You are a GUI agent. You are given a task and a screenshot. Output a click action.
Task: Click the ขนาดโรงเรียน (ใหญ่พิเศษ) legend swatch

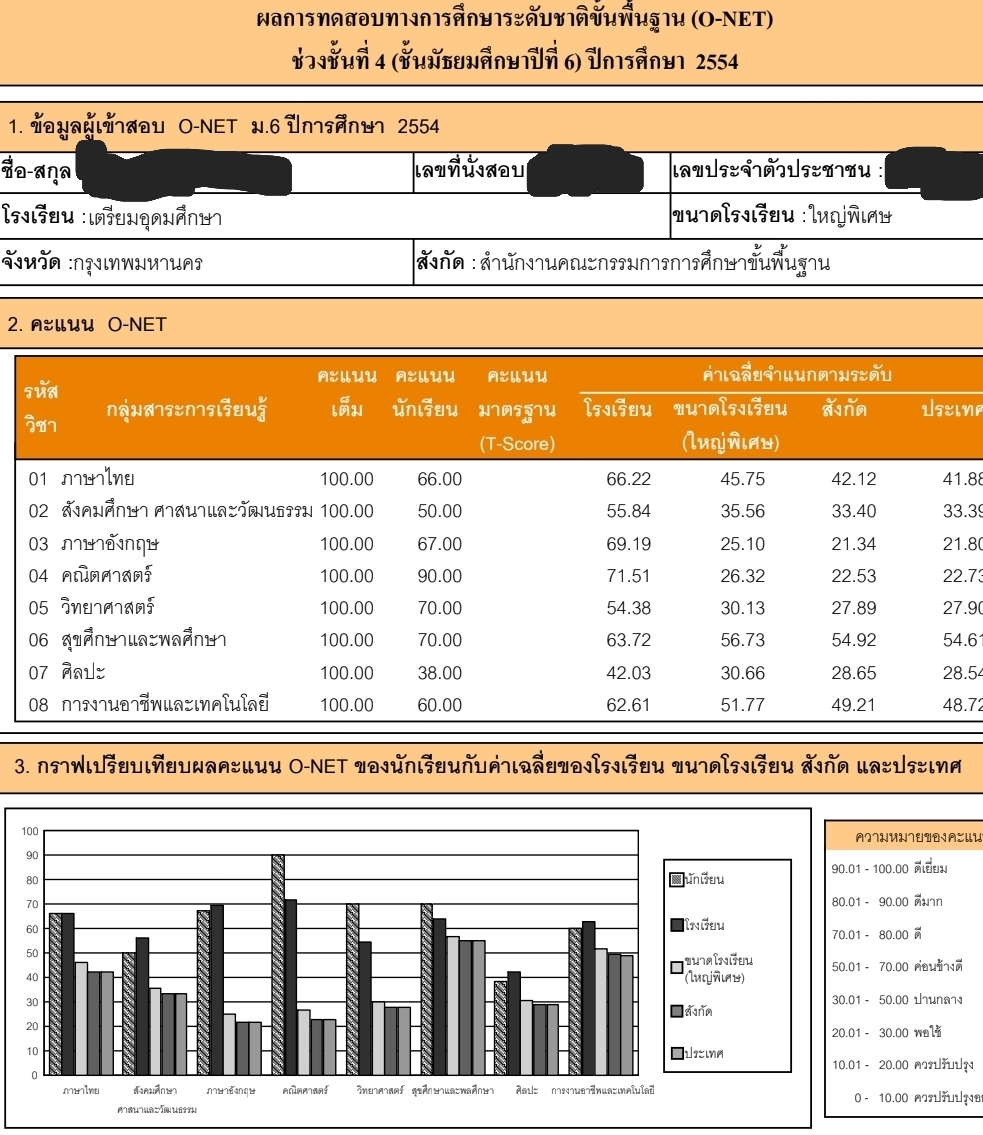pos(676,968)
